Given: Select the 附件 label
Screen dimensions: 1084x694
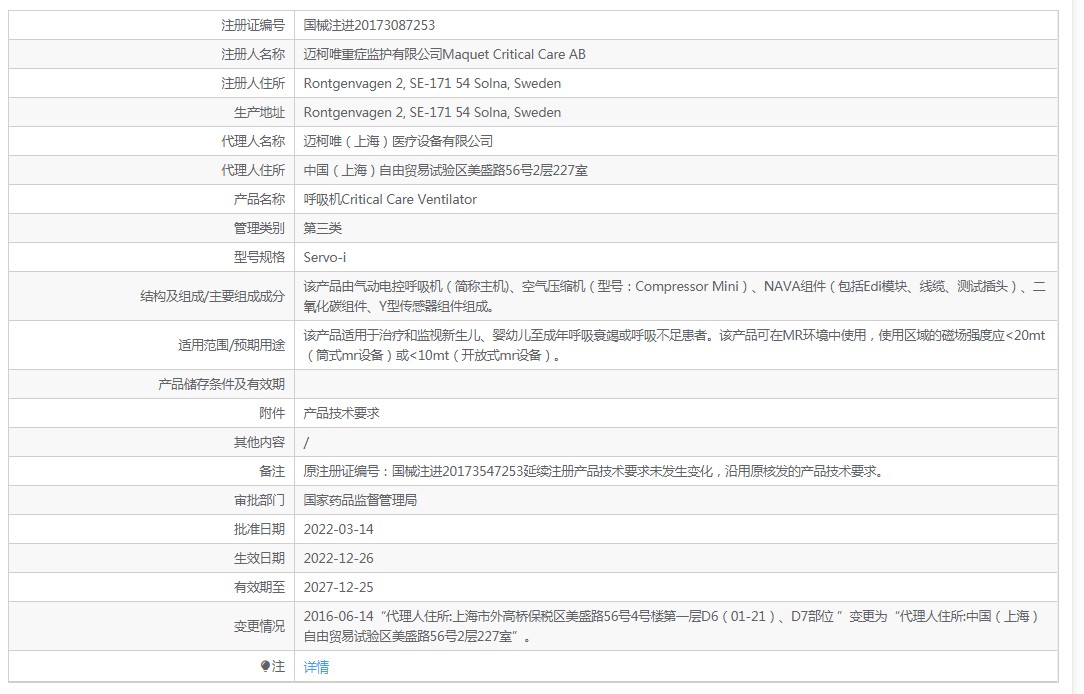Looking at the screenshot, I should coord(272,414).
